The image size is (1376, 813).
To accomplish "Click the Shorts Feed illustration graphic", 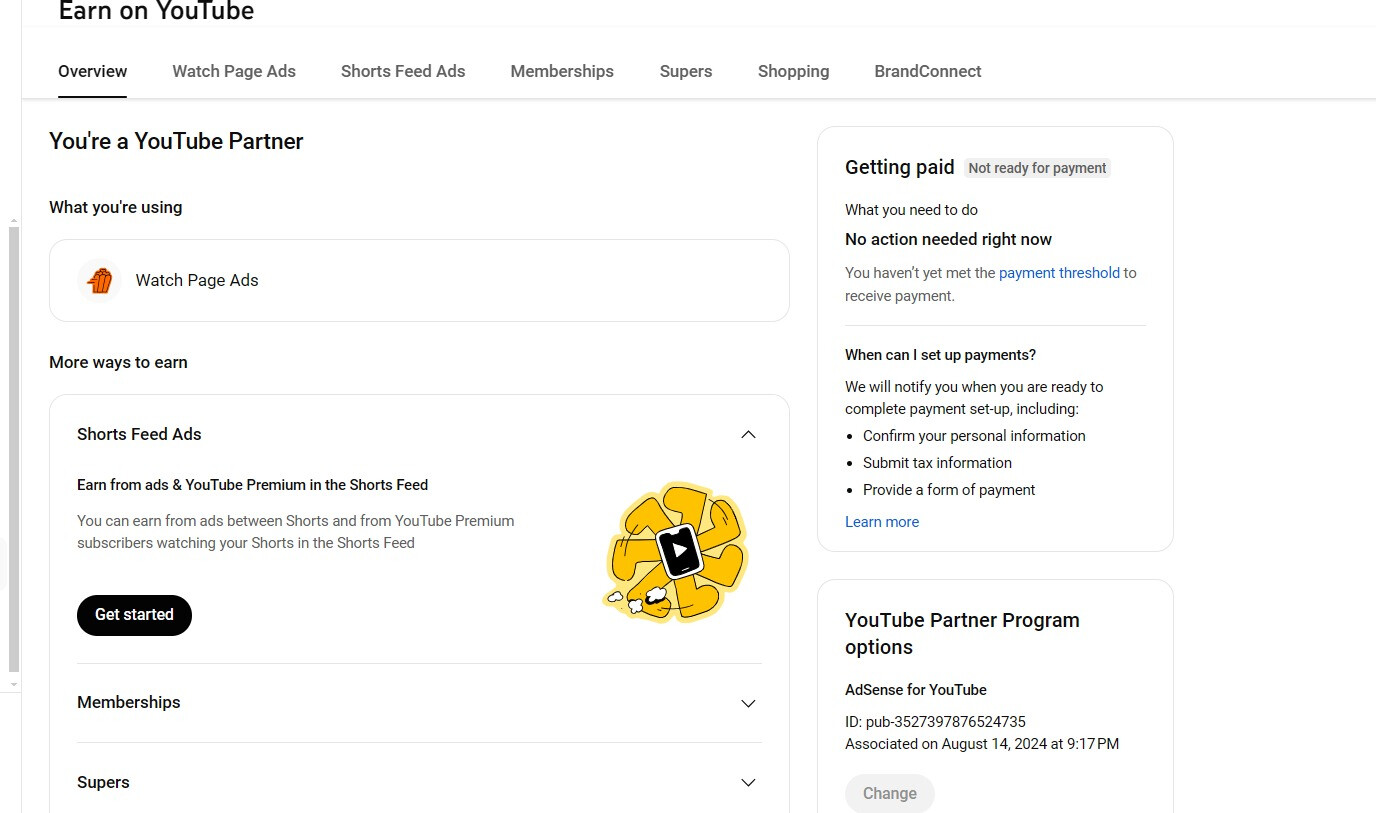I will [x=677, y=551].
